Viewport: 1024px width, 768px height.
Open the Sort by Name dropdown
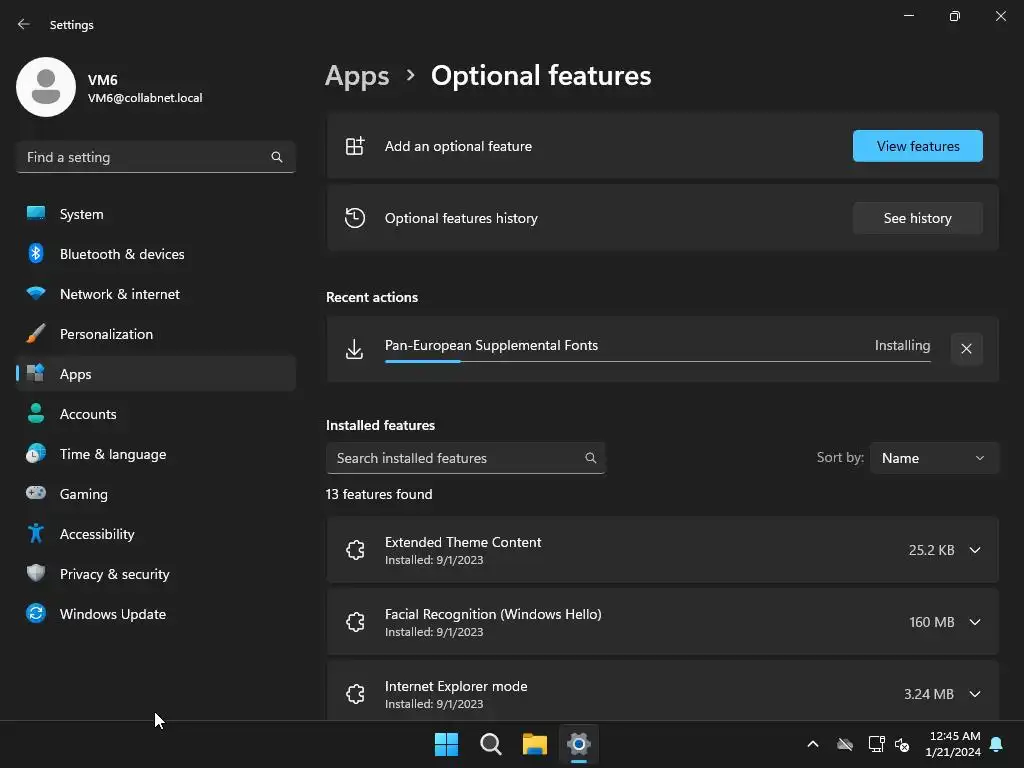(x=934, y=458)
